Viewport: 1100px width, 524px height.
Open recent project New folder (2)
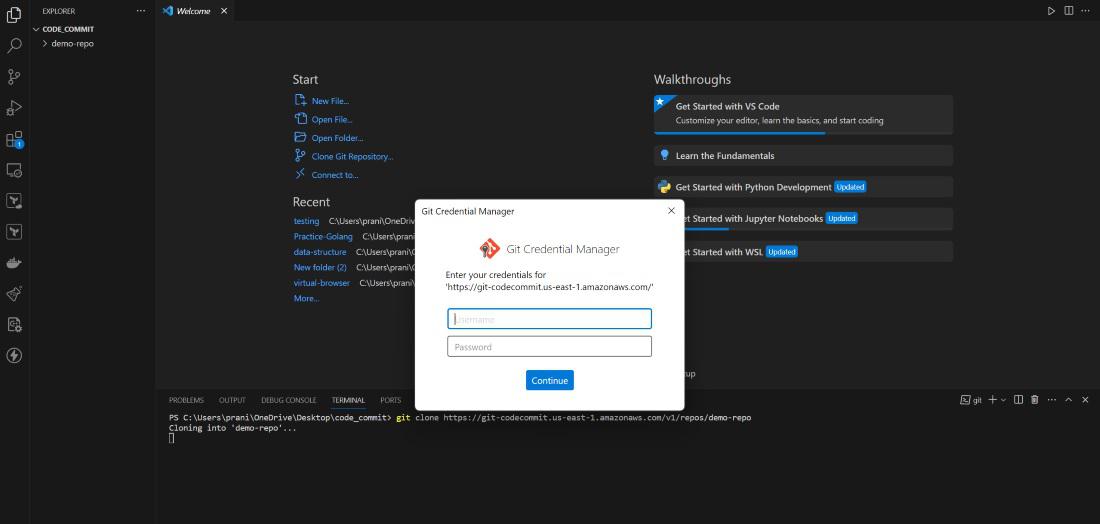point(320,267)
